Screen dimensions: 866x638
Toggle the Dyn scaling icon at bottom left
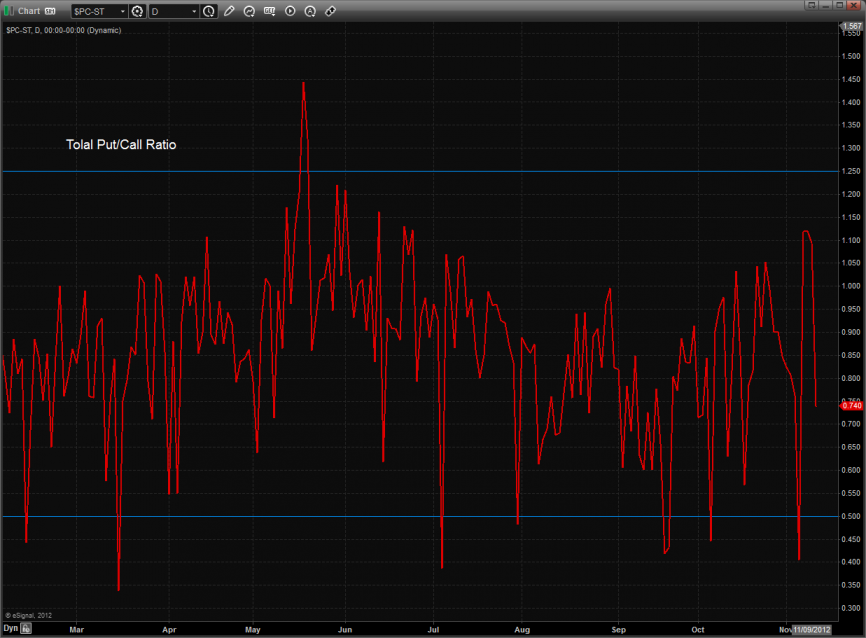[x=27, y=629]
